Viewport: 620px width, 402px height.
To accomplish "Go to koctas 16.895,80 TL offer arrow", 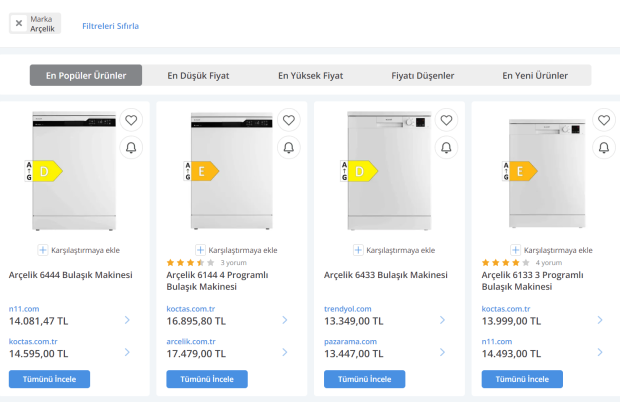I will 285,320.
